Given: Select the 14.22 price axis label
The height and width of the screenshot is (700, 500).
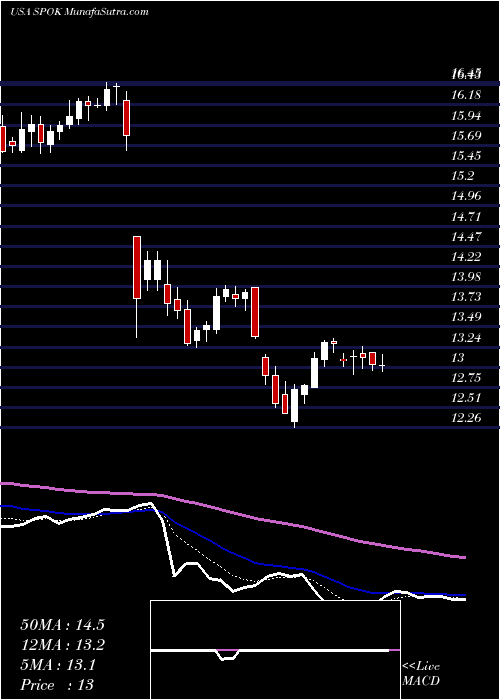Looking at the screenshot, I should coord(466,257).
